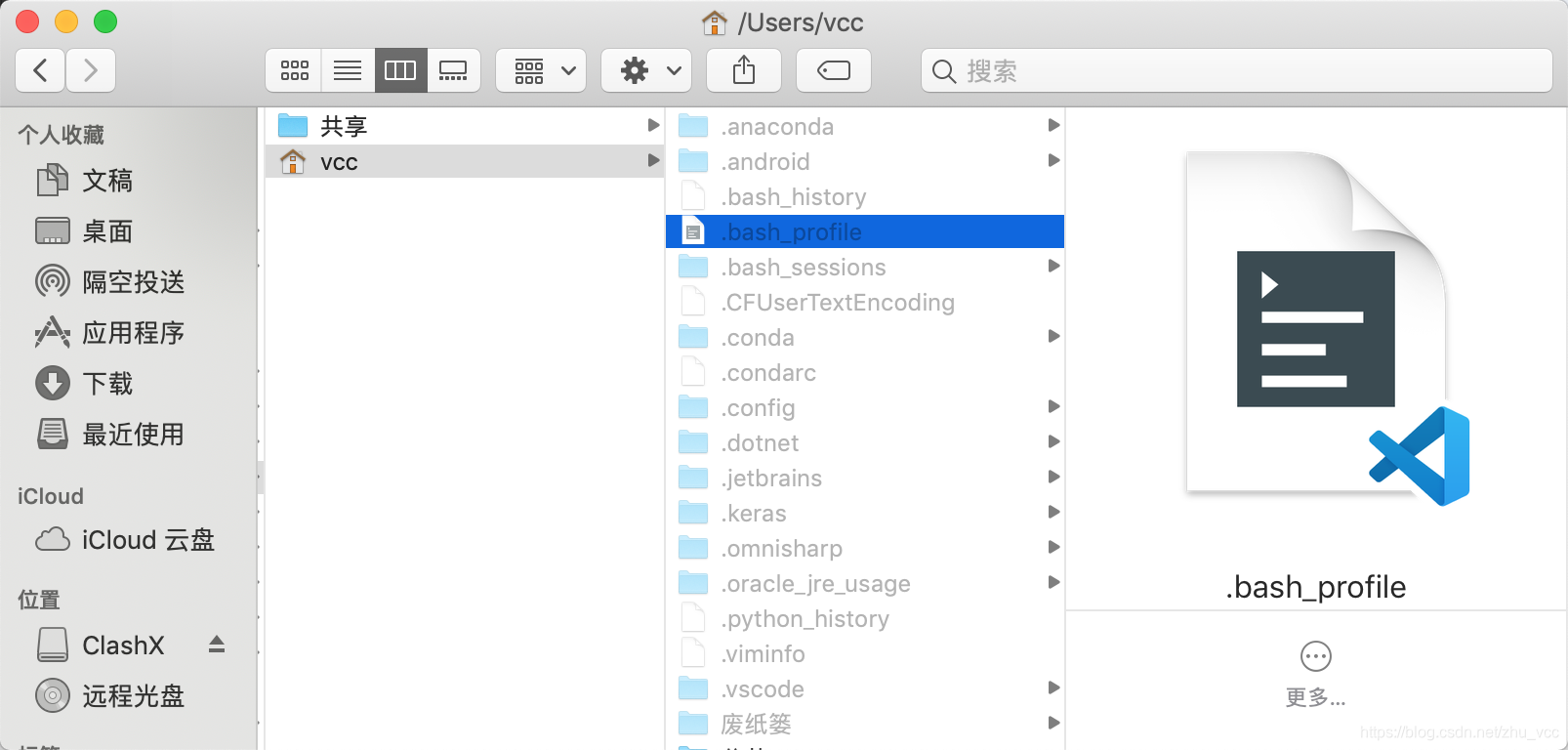Click the home icon in title bar
This screenshot has width=1568, height=750.
(x=715, y=21)
